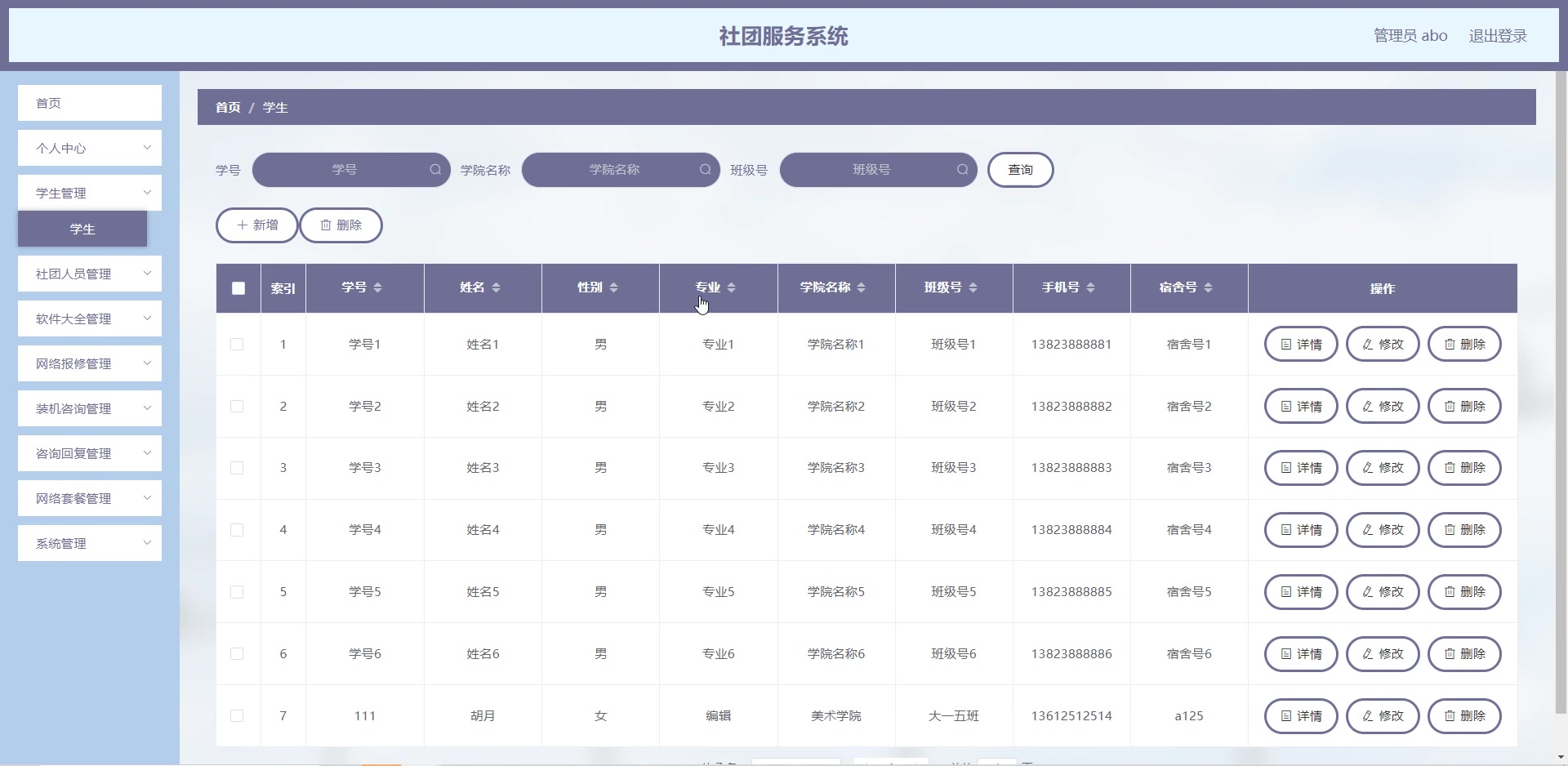Click the a125 dormitory cell
The image size is (1568, 766).
coord(1189,716)
